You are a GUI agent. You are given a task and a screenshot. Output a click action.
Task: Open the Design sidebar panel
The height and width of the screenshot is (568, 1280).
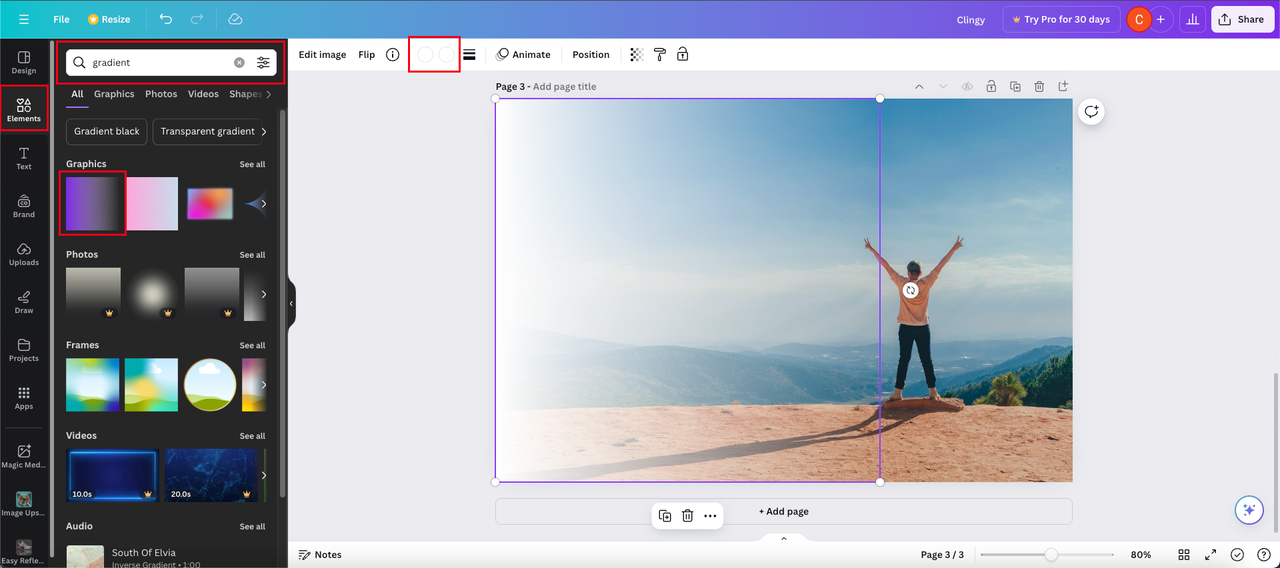[24, 62]
